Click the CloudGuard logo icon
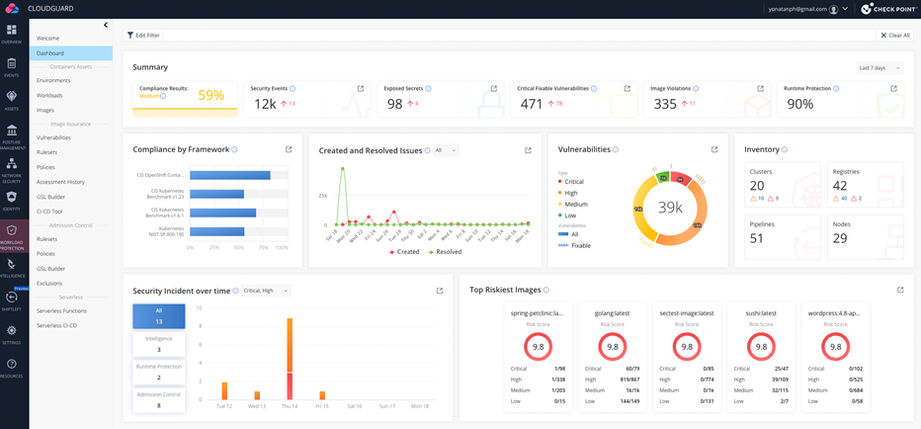 pos(12,9)
